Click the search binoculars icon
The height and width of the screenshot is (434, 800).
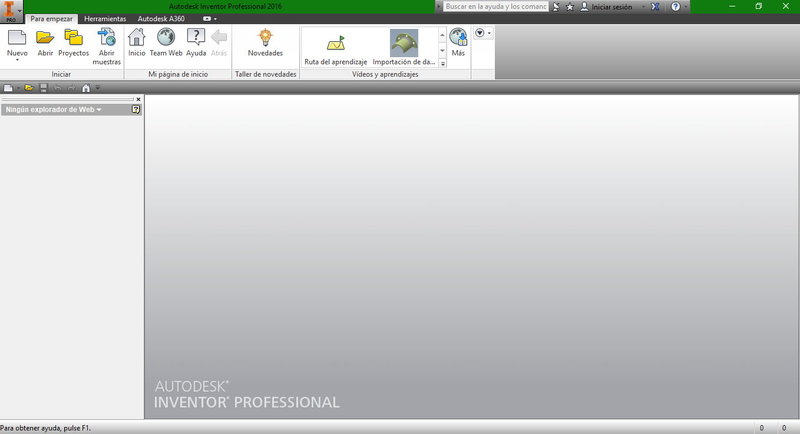[556, 7]
